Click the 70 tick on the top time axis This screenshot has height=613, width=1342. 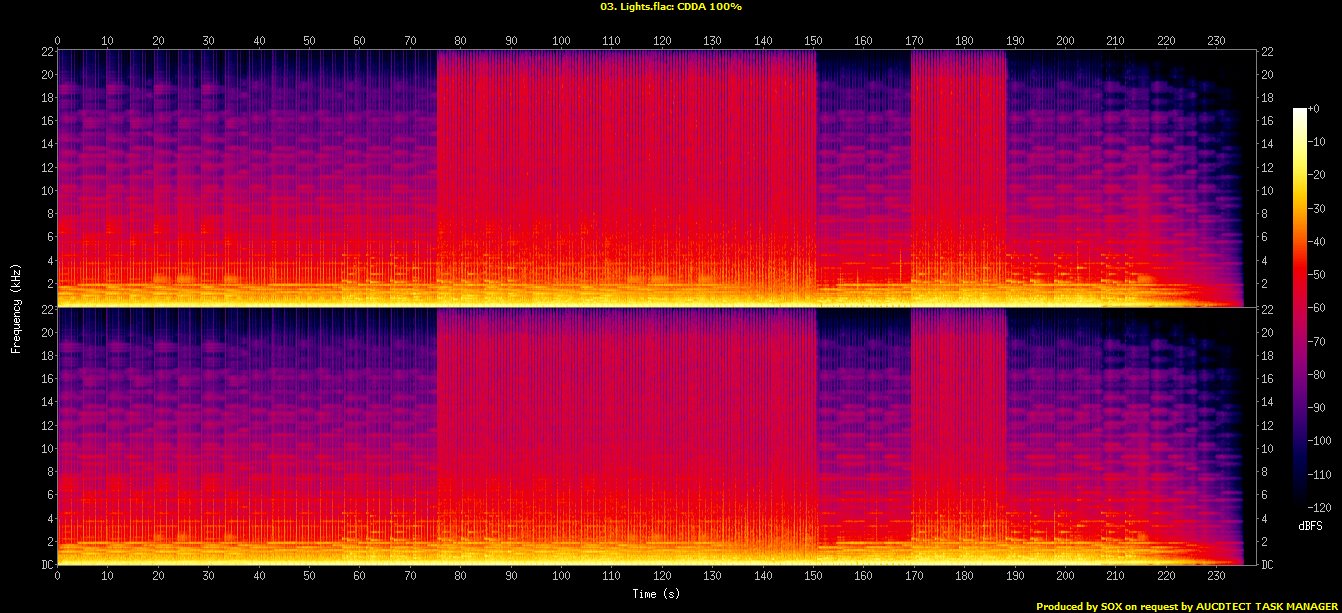(410, 41)
